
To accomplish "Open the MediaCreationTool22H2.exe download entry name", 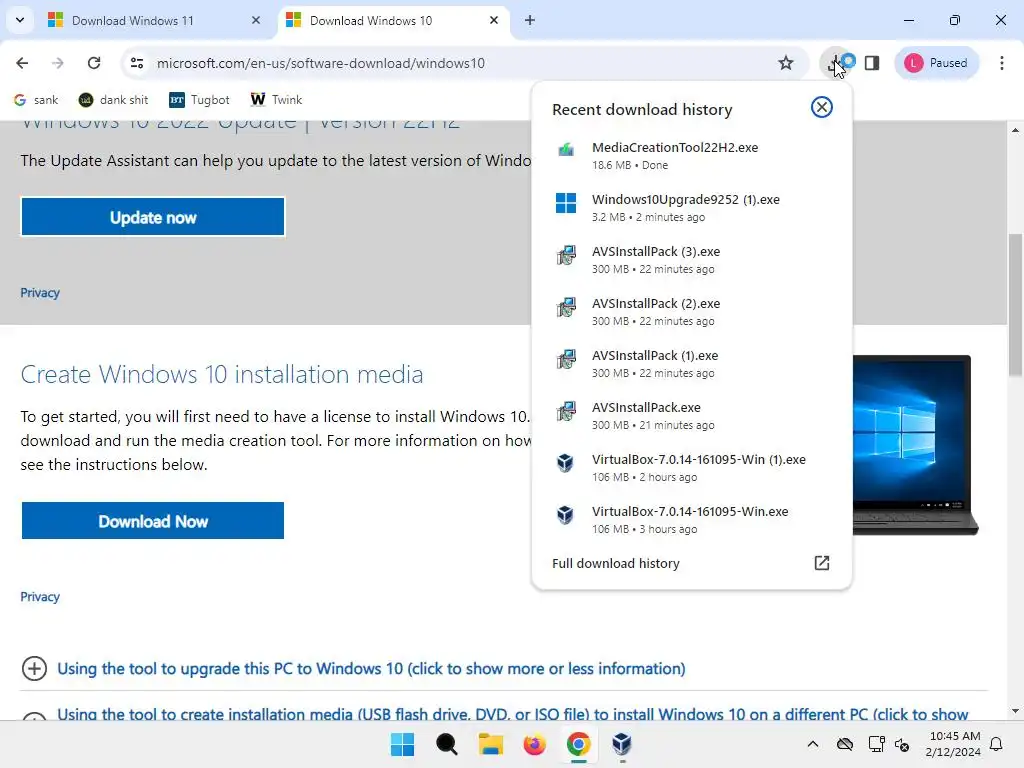I will point(675,148).
